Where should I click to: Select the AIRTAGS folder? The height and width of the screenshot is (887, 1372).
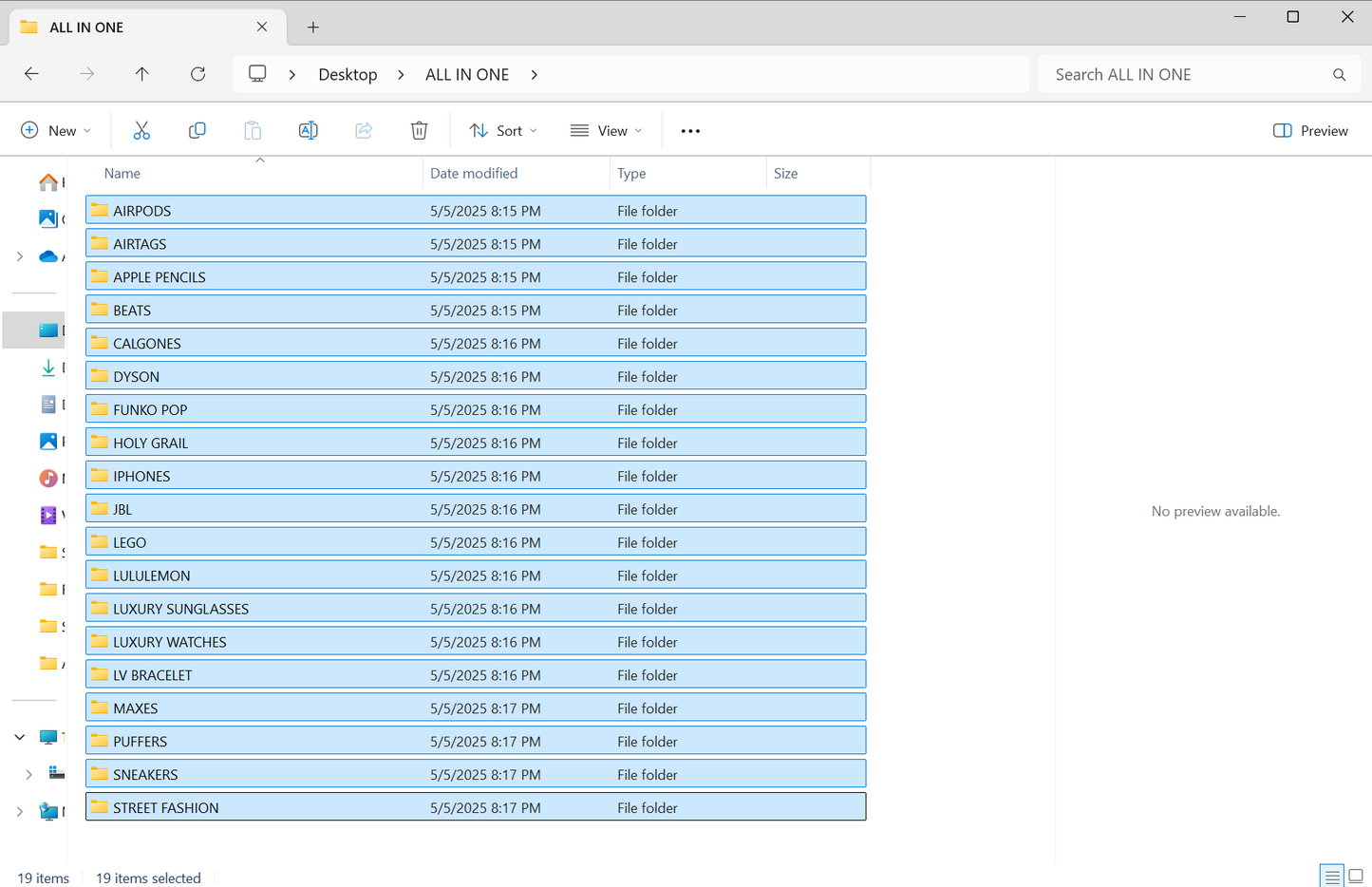(x=476, y=243)
